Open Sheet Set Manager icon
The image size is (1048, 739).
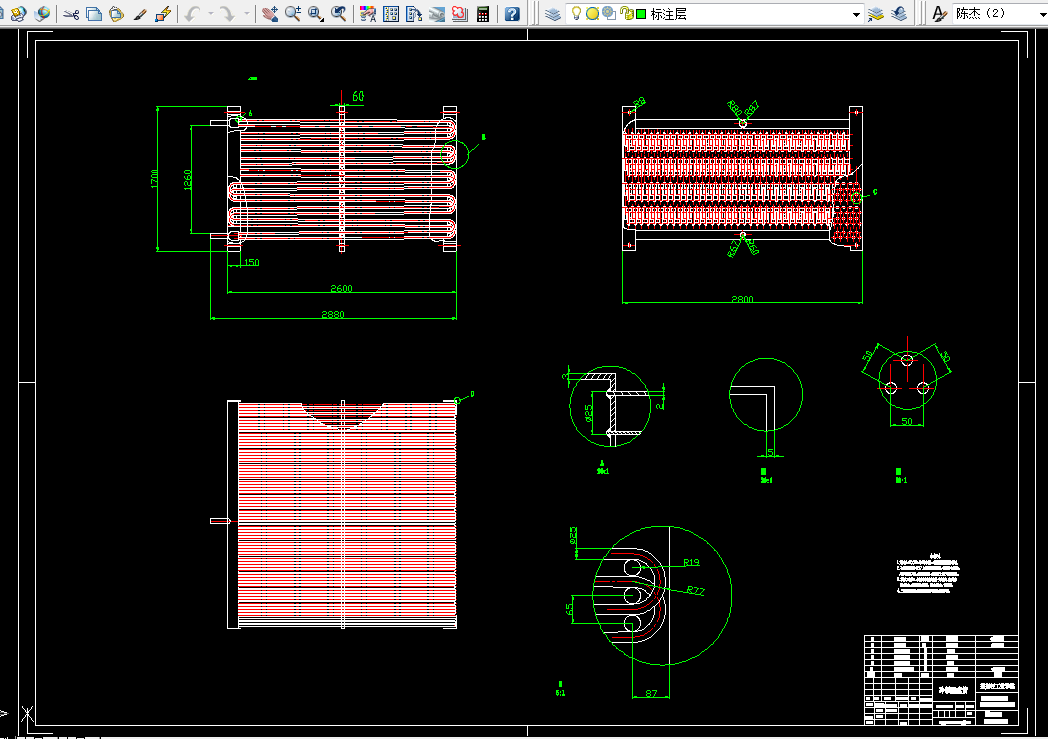click(x=436, y=13)
